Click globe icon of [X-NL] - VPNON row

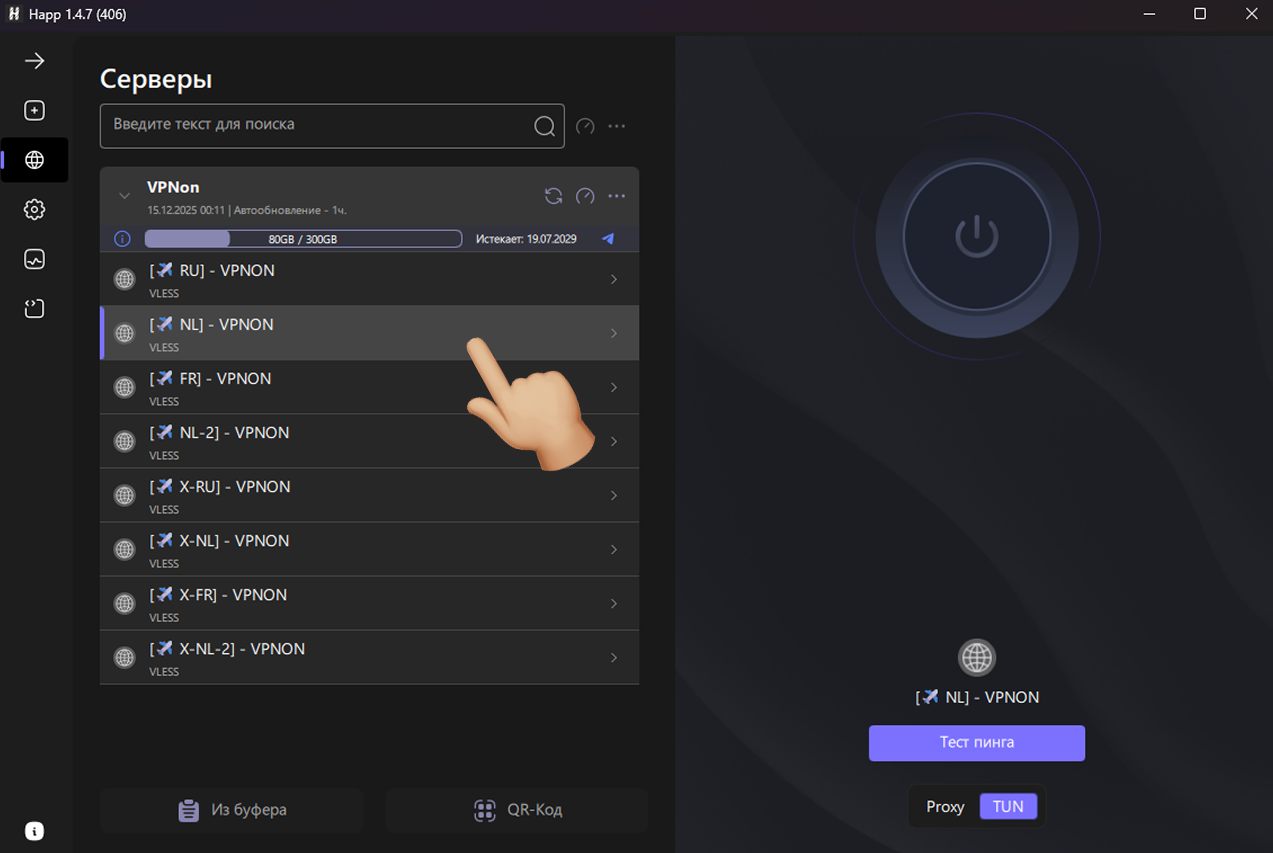click(x=125, y=549)
